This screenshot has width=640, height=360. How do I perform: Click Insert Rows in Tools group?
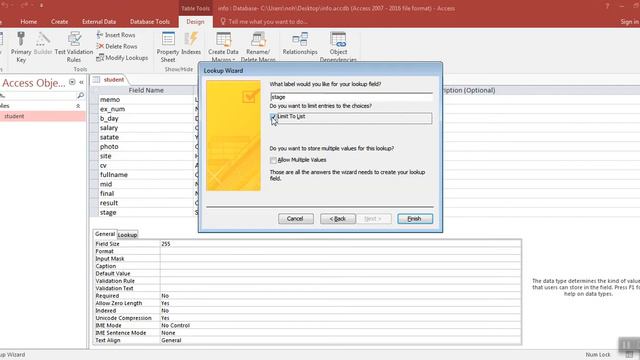click(x=116, y=35)
